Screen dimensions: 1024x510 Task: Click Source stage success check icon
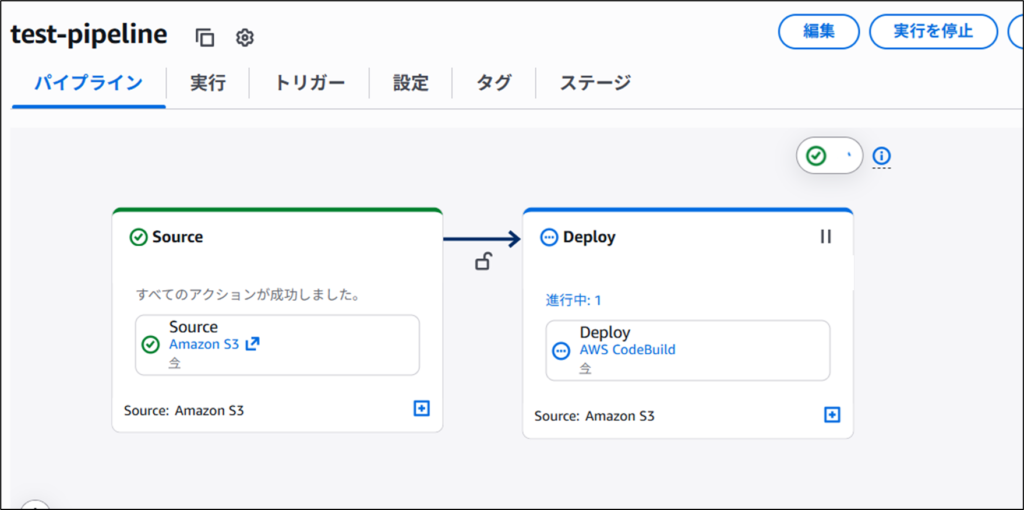(139, 237)
